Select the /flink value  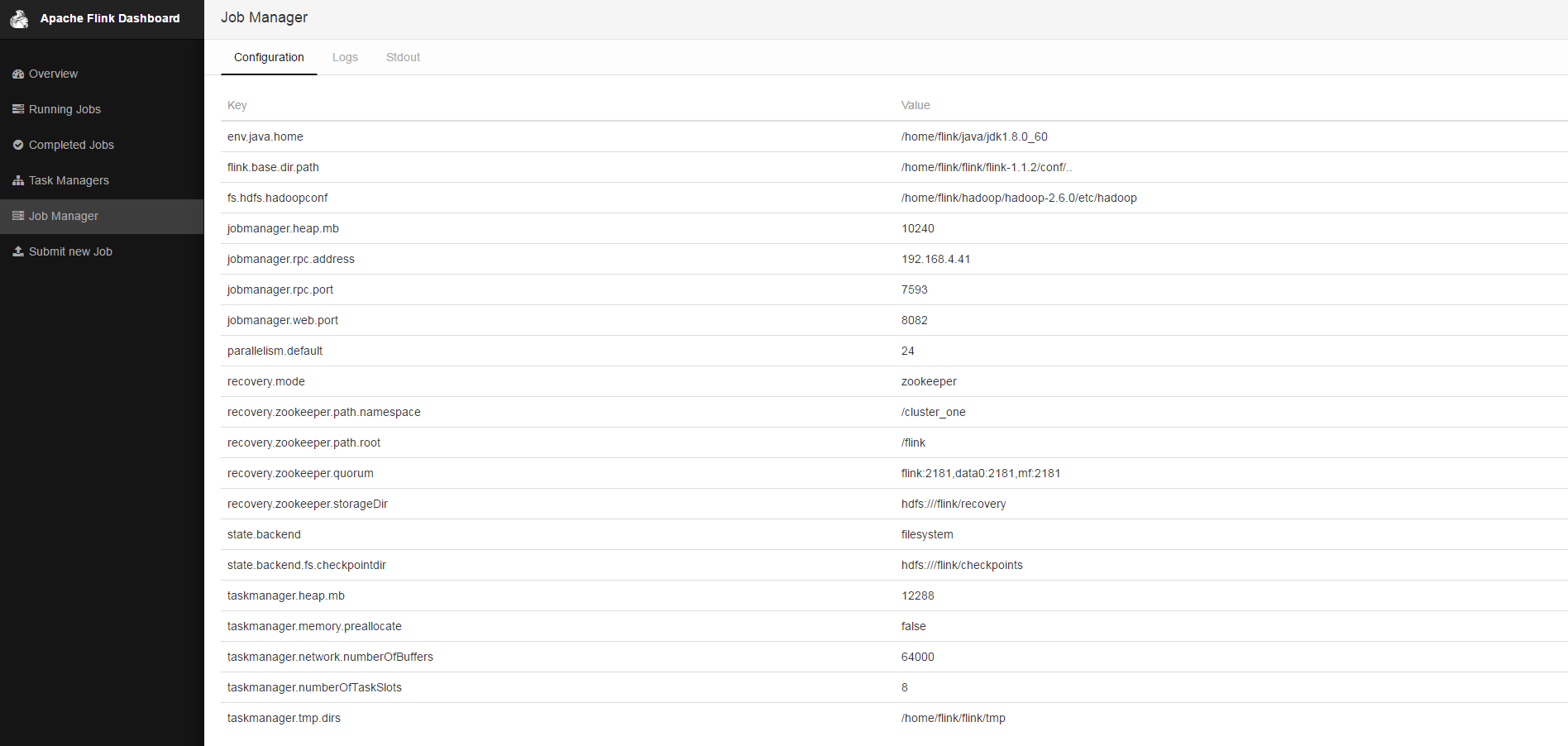click(914, 442)
